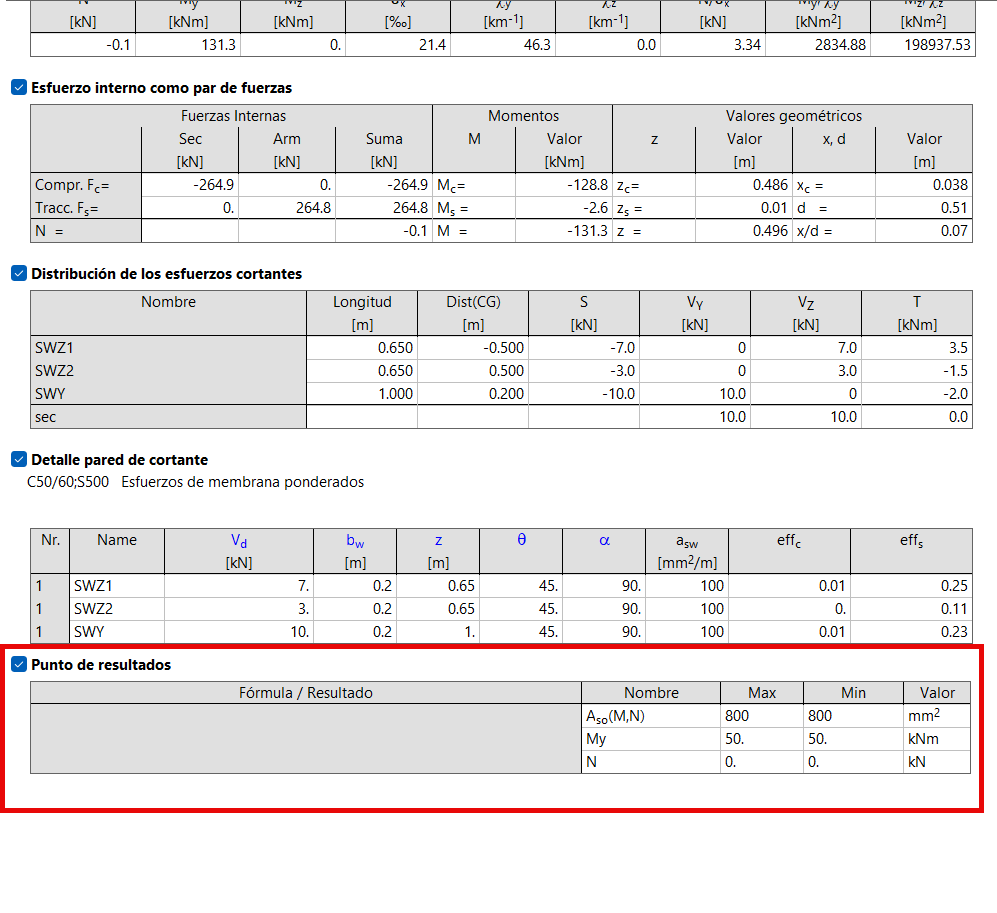Select the blue θ column header
This screenshot has height=913, width=997.
pos(521,540)
